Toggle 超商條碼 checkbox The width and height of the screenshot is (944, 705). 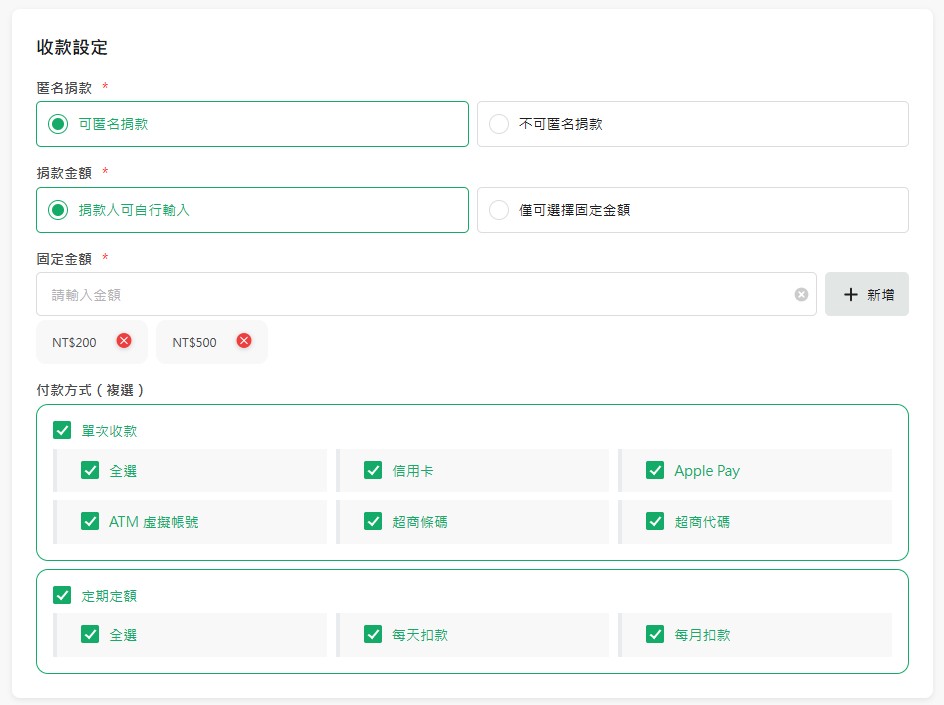coord(373,521)
